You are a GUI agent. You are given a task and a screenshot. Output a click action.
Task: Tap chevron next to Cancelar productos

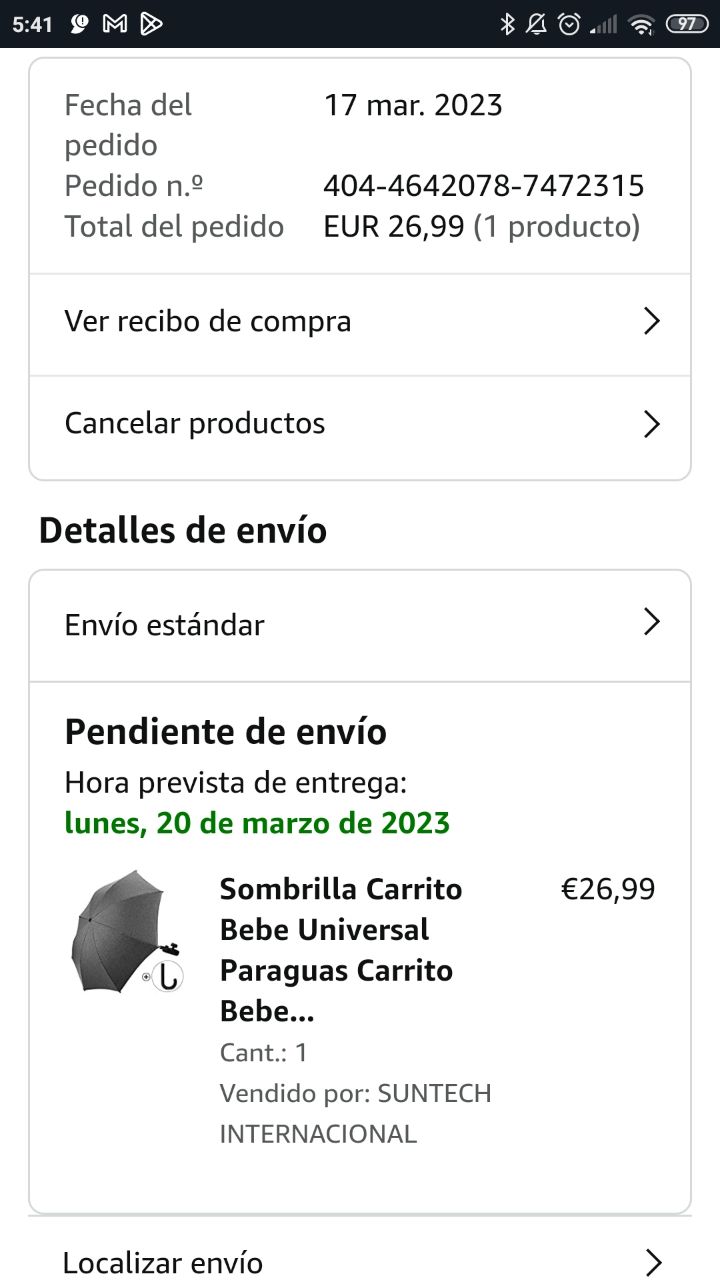(x=651, y=424)
